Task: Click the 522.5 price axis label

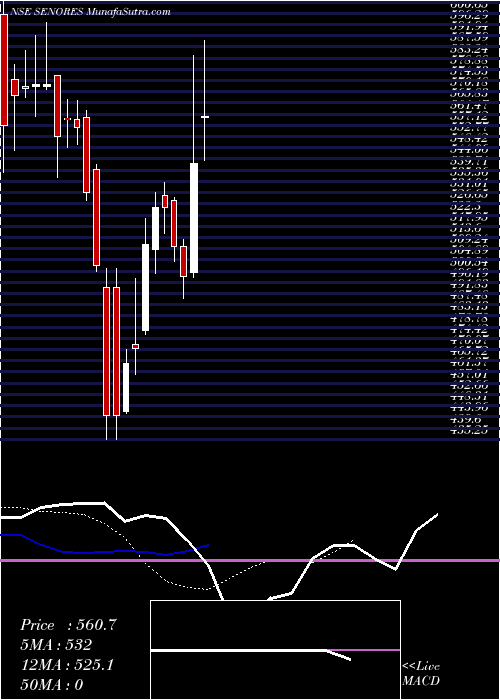Action: (x=466, y=208)
